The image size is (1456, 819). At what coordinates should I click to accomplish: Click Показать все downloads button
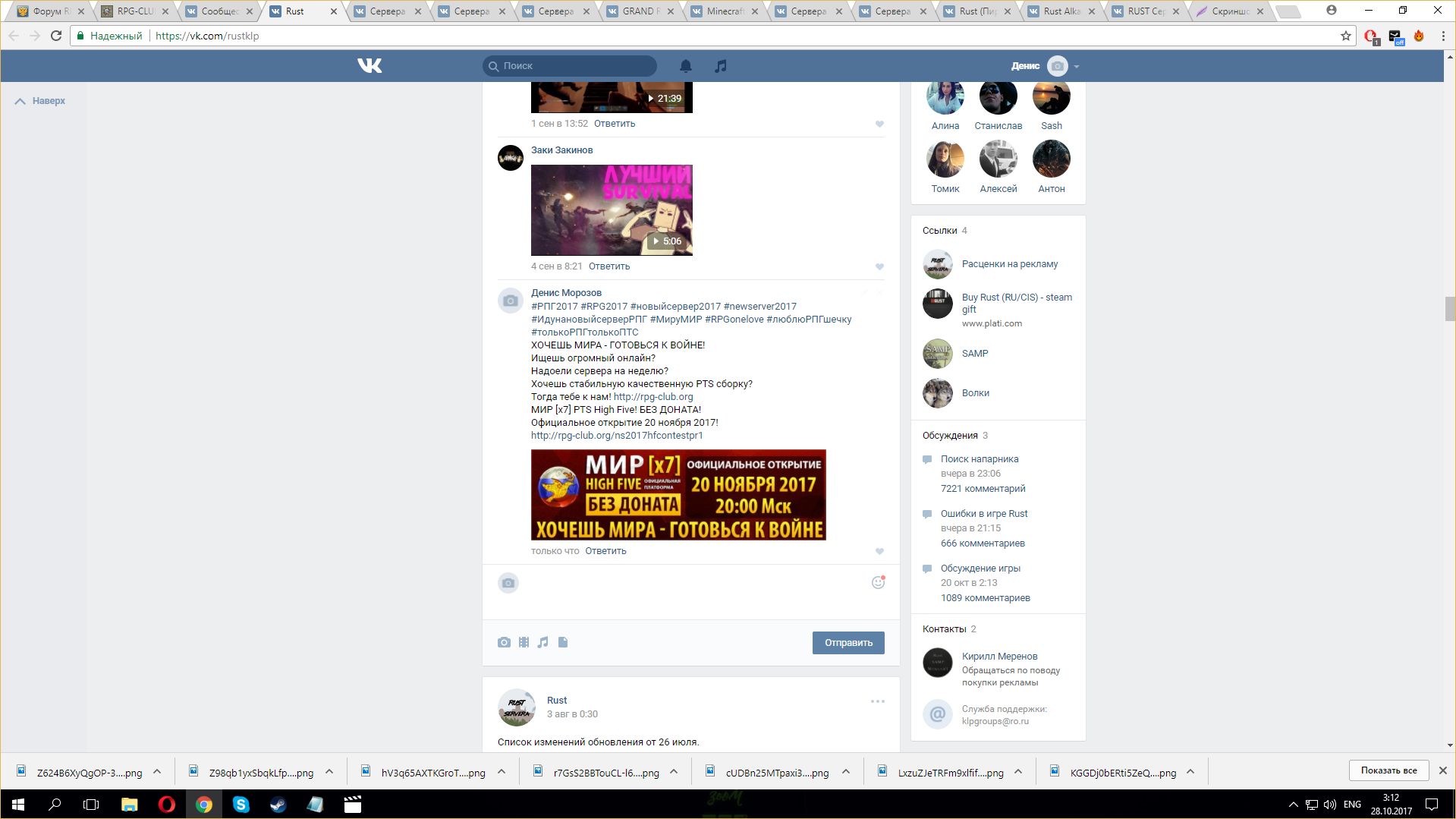[1388, 770]
